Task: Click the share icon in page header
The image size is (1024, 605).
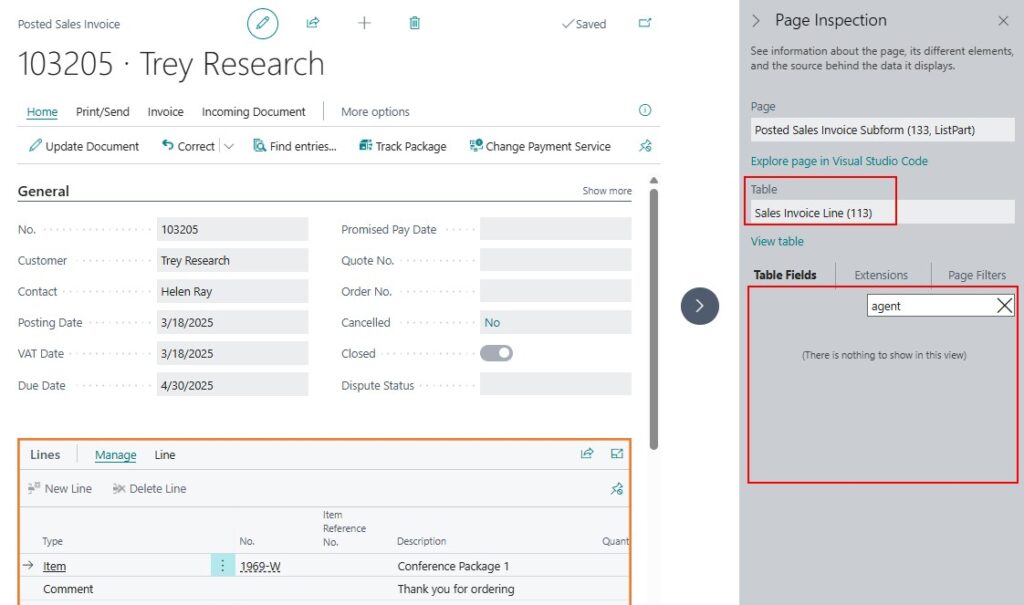Action: click(x=313, y=23)
